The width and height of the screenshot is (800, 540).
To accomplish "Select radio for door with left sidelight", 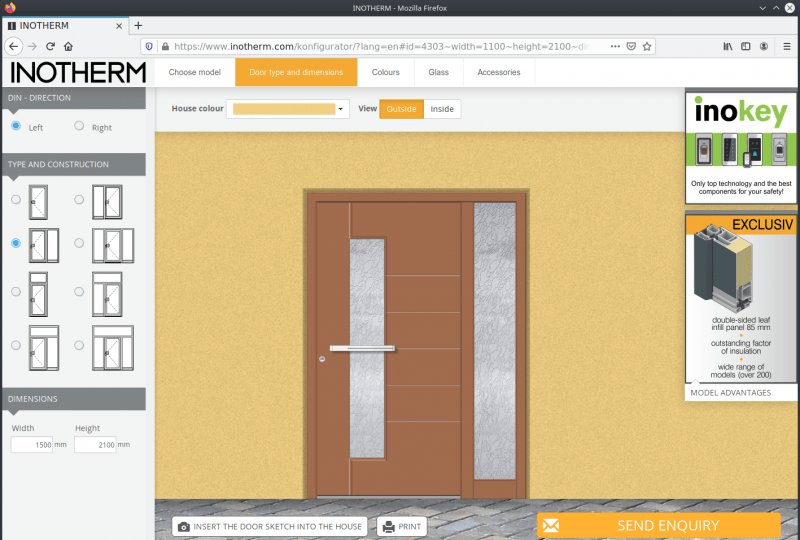I will [x=79, y=200].
